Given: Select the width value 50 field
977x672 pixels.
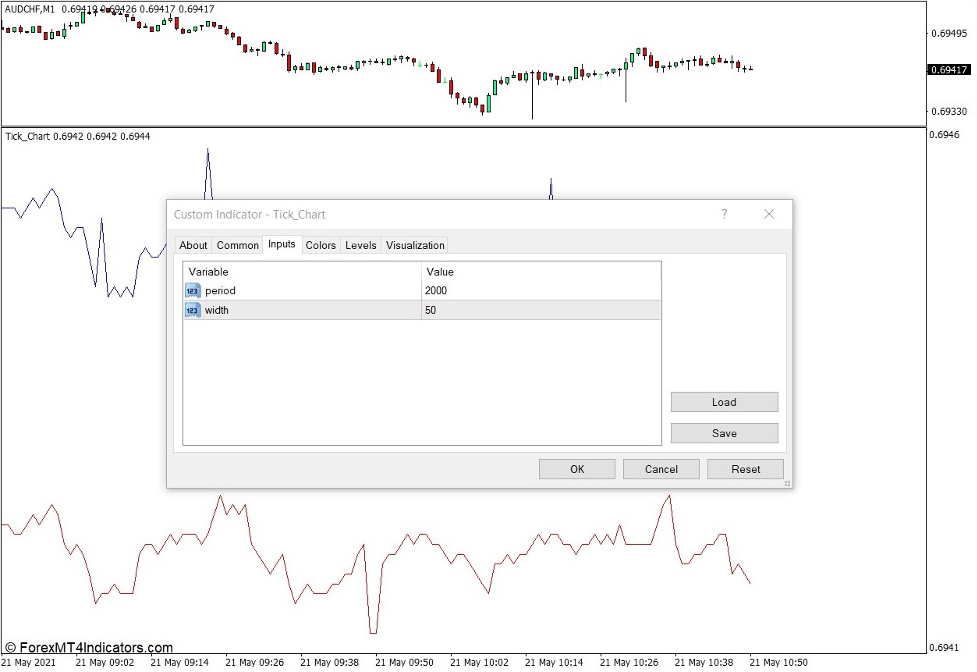Looking at the screenshot, I should [x=540, y=311].
